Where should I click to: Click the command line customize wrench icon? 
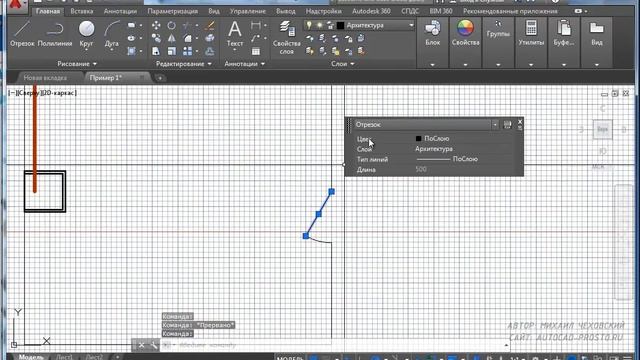[154, 345]
